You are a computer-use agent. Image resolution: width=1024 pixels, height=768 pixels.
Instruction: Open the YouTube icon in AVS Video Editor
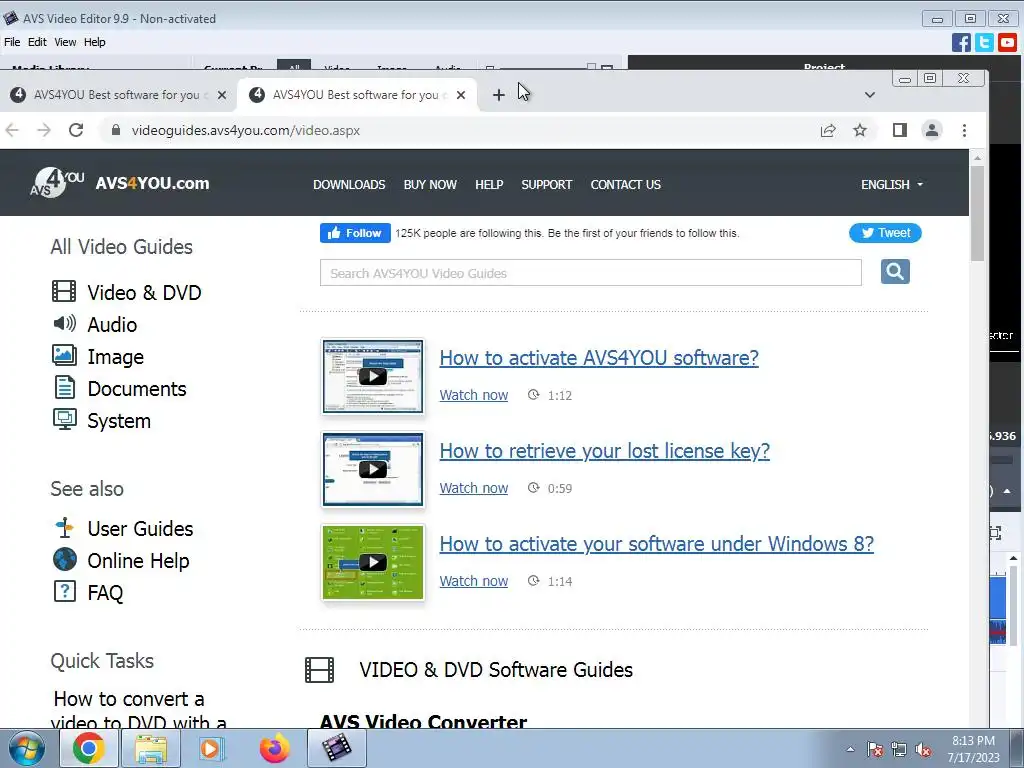pyautogui.click(x=1007, y=42)
